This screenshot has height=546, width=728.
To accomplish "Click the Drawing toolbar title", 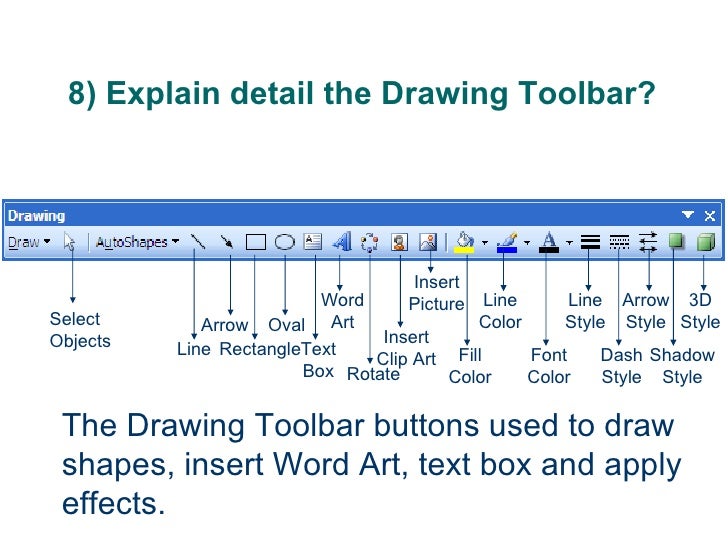I will pos(36,216).
